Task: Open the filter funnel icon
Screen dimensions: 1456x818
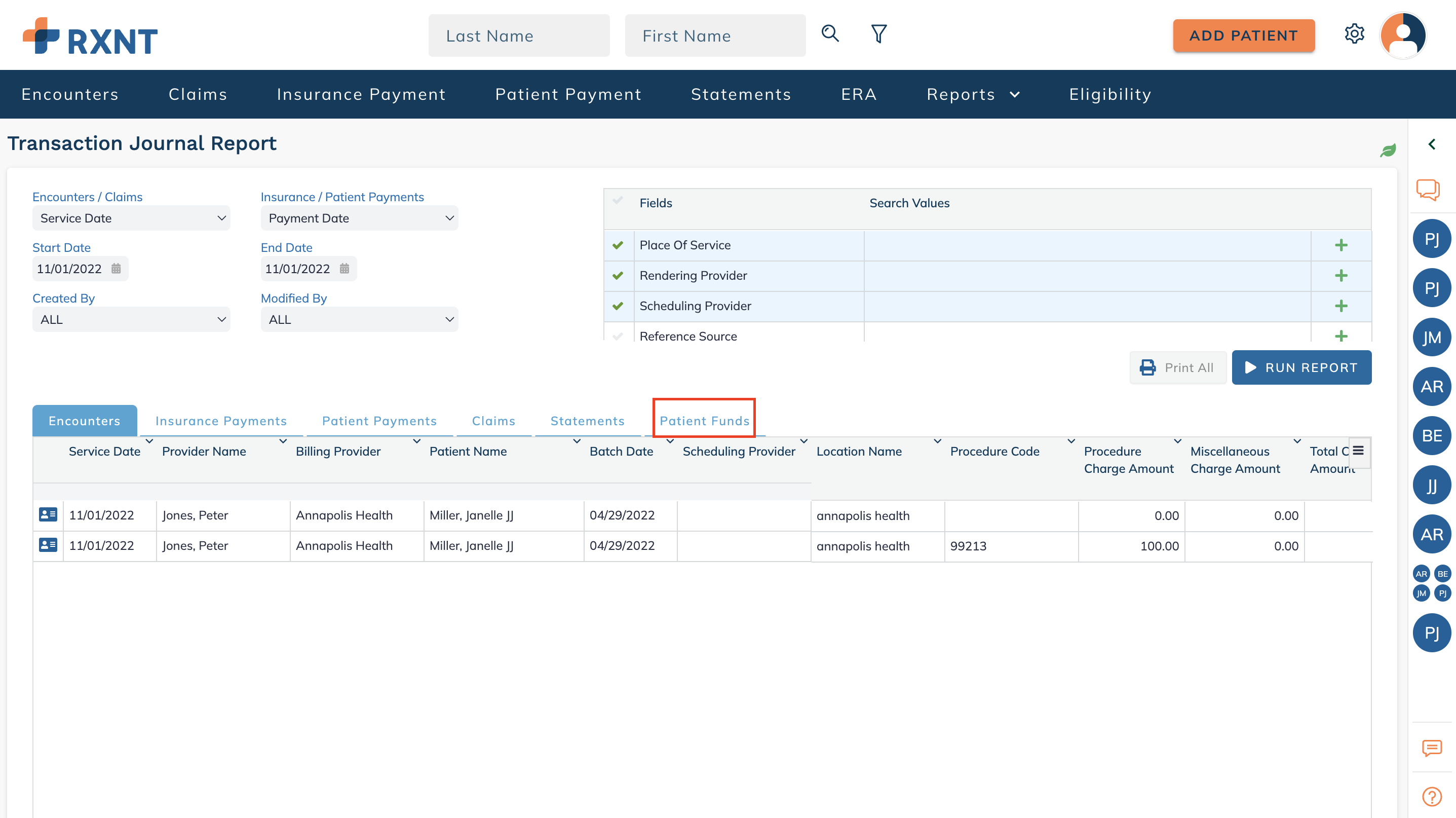Action: tap(878, 34)
